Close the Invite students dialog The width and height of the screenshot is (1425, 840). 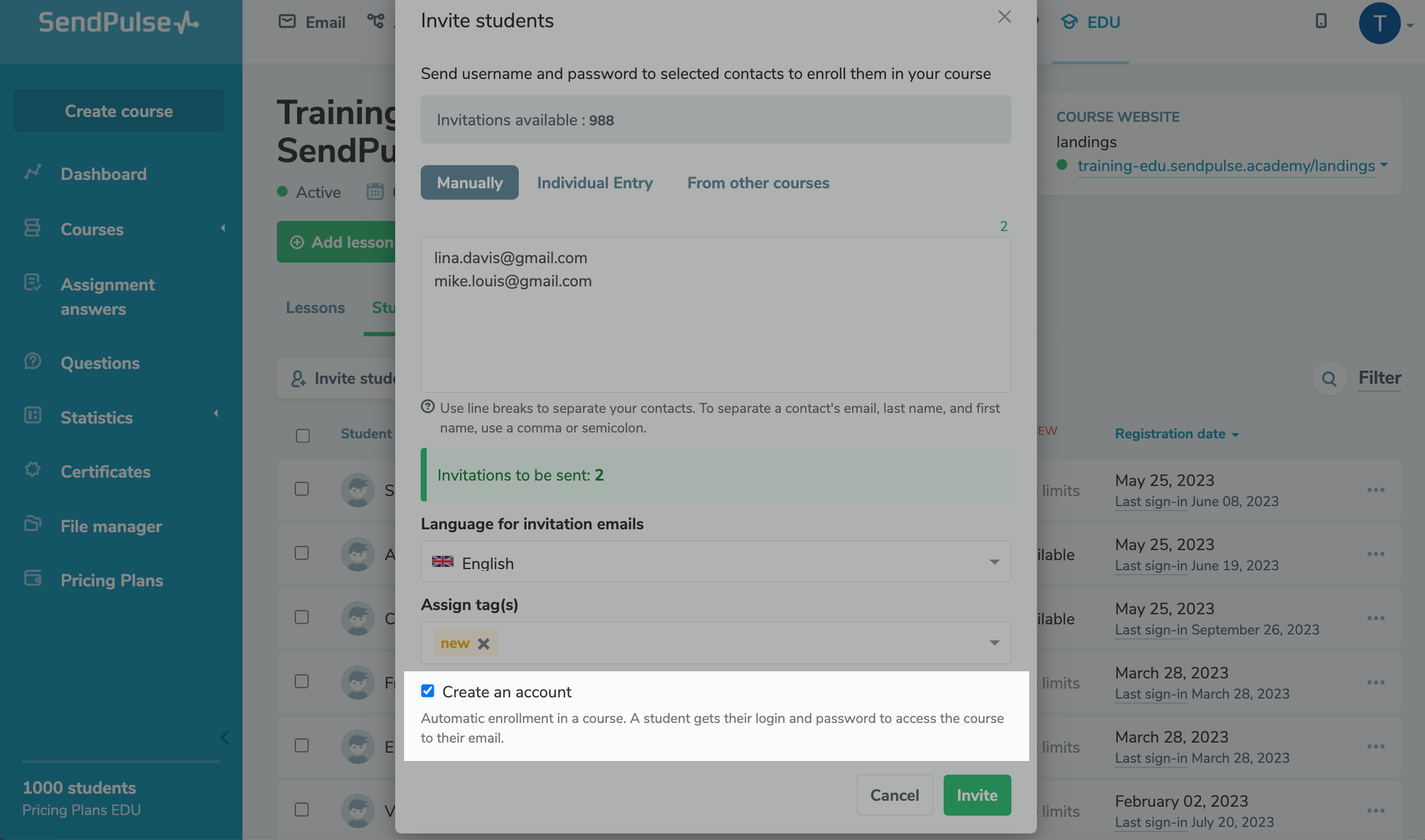click(x=1004, y=17)
